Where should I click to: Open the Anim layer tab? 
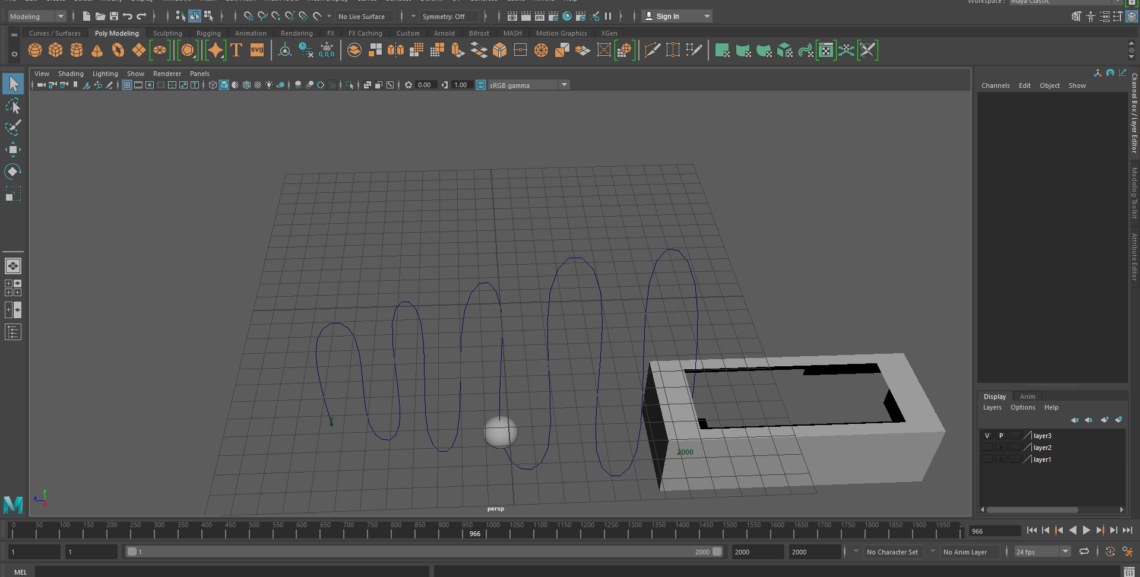(x=1027, y=396)
